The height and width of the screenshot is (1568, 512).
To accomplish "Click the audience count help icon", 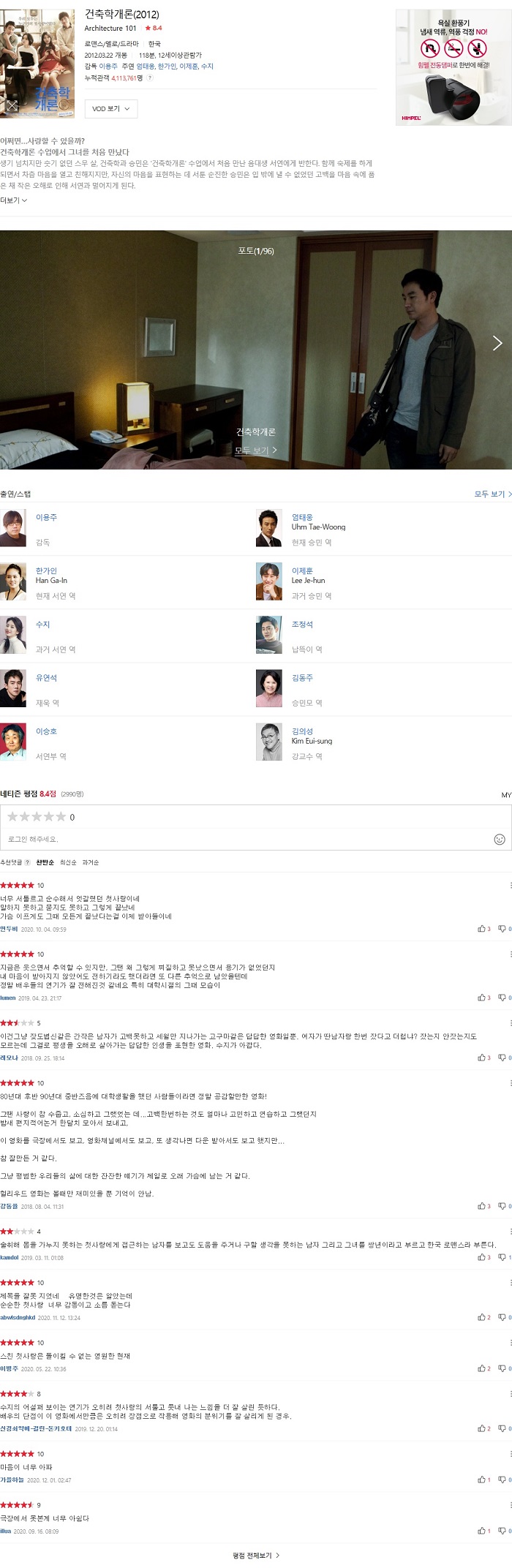I will tap(150, 78).
